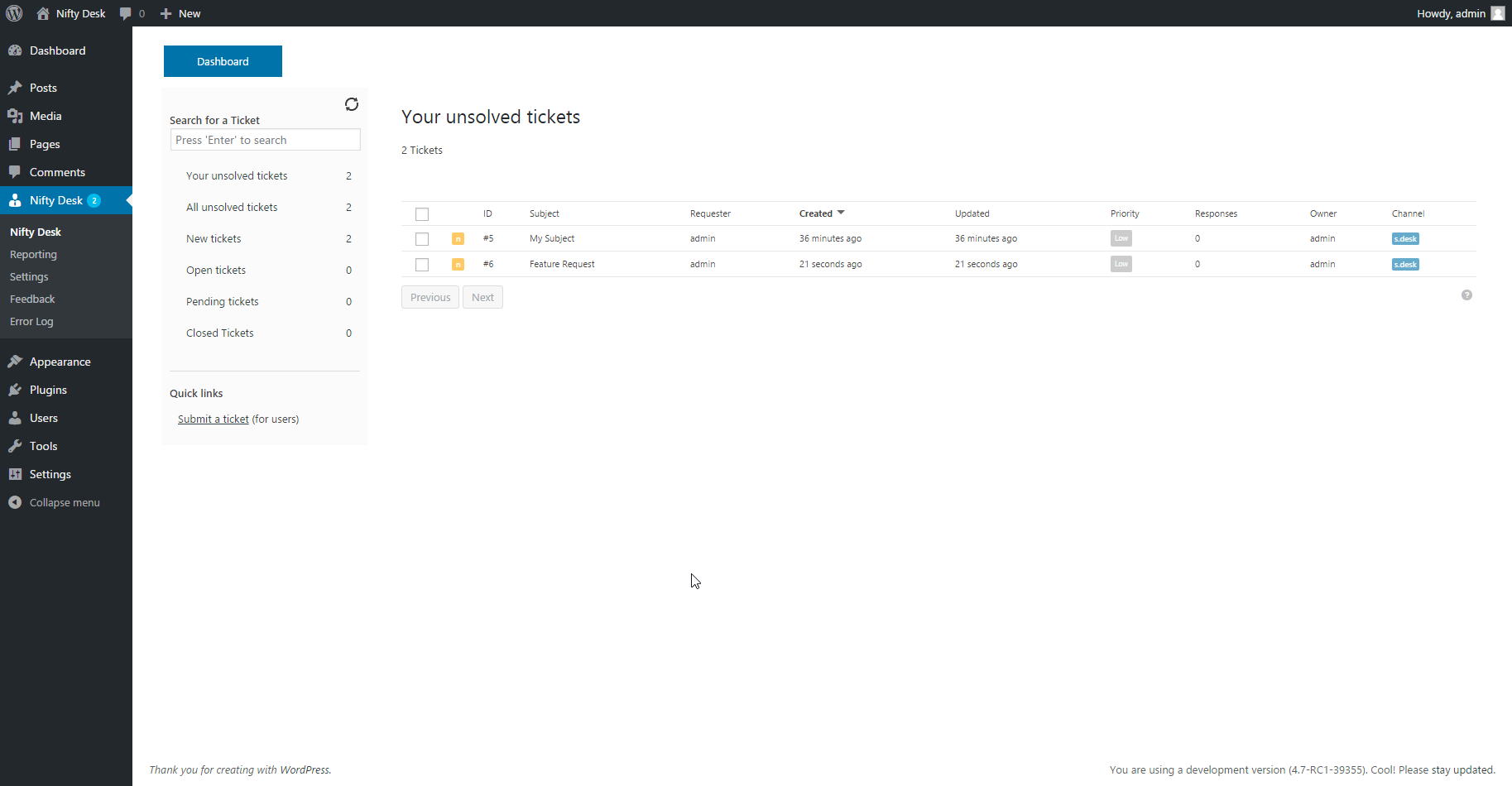Click the orange status icon for ticket #6
The image size is (1512, 786).
pyautogui.click(x=458, y=265)
